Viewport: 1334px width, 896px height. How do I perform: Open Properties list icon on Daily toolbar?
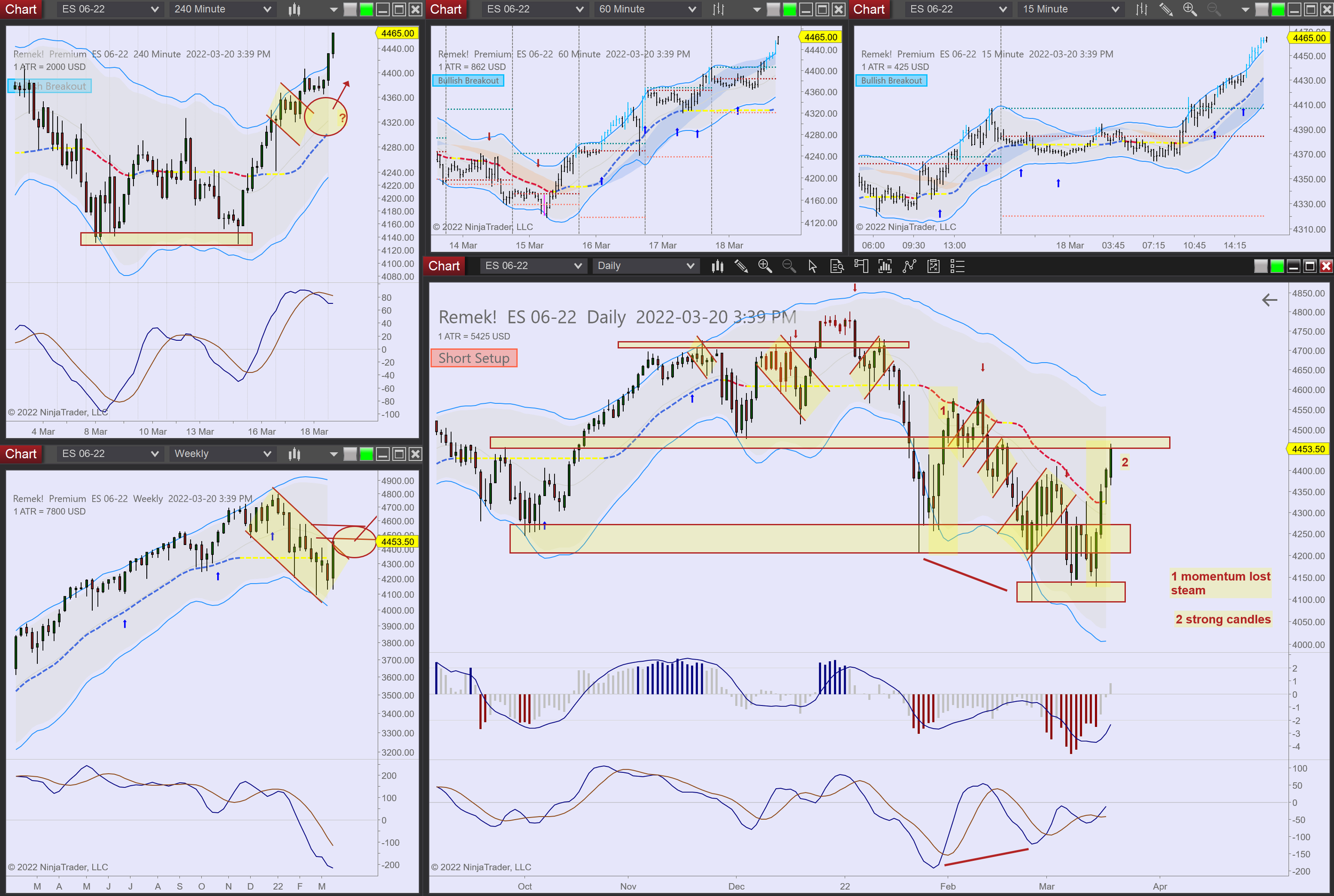click(957, 266)
